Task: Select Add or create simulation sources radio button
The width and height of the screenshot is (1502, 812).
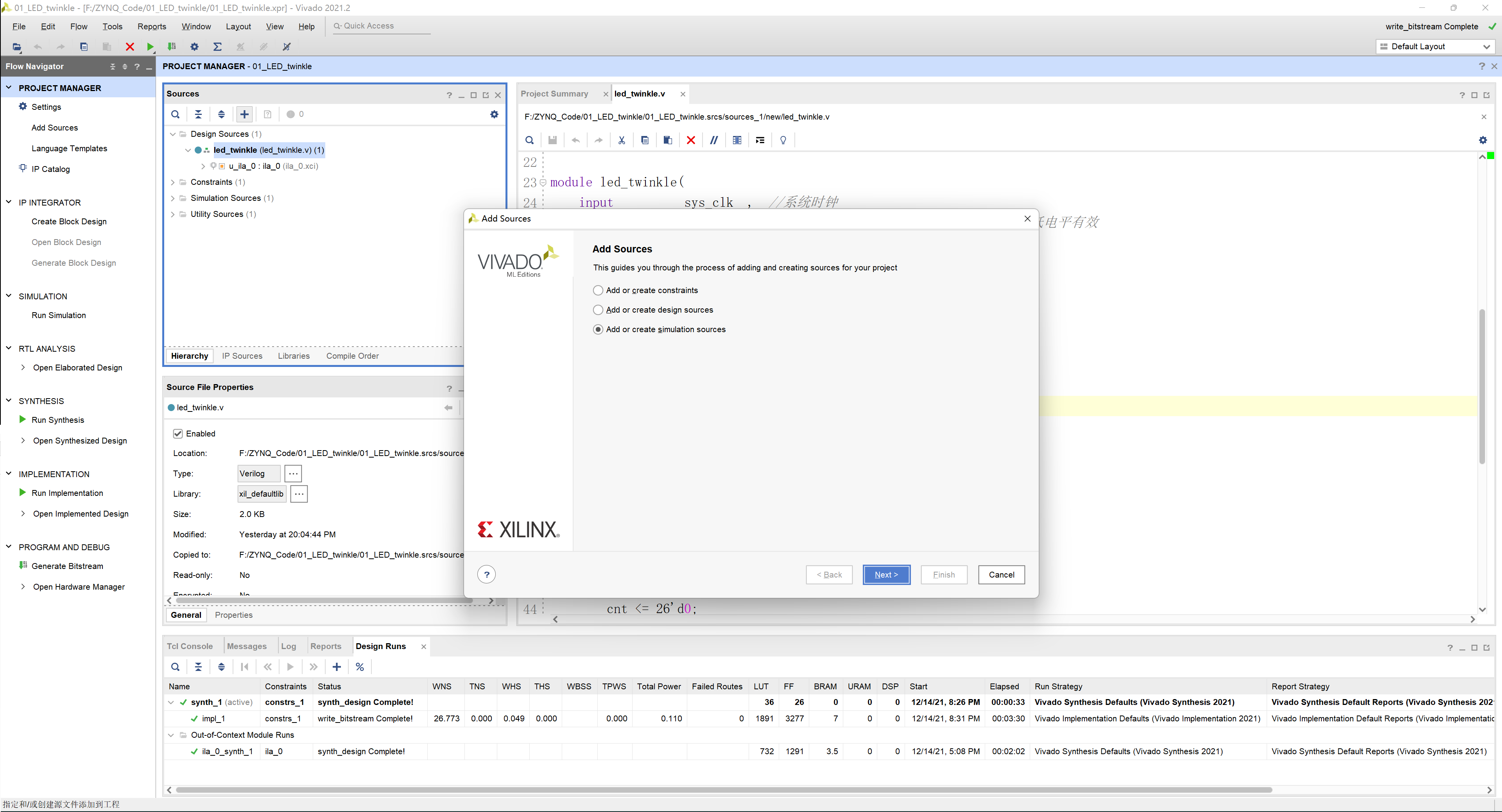Action: (x=597, y=329)
